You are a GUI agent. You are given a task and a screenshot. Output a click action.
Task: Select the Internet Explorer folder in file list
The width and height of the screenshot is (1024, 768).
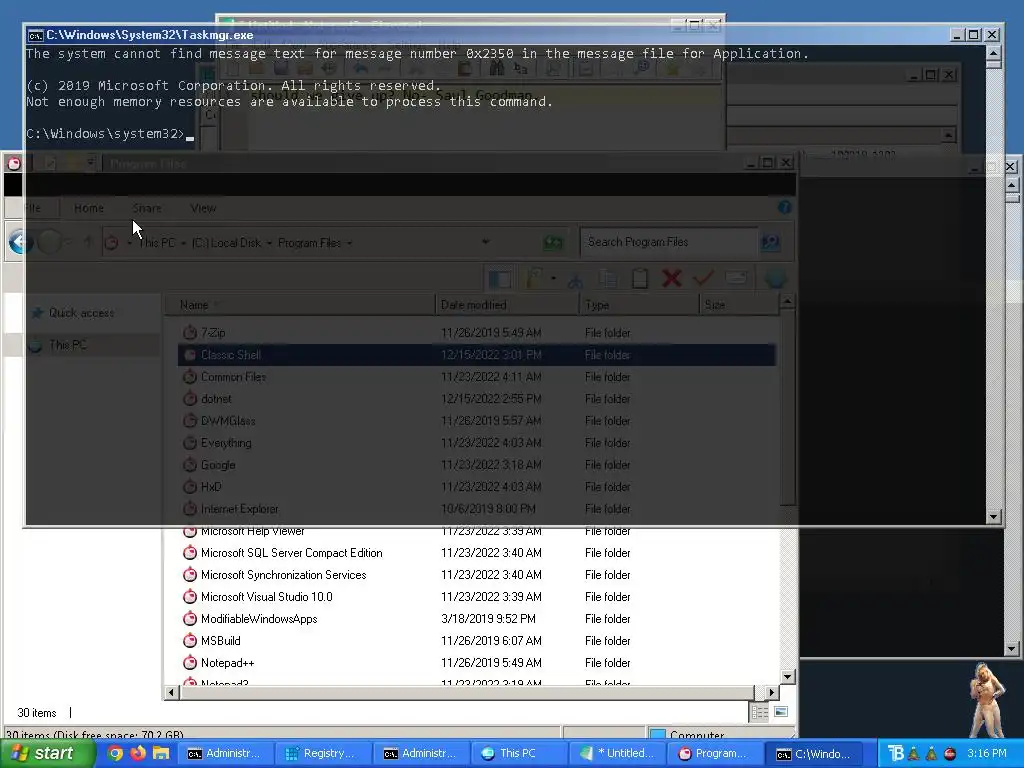click(x=240, y=509)
